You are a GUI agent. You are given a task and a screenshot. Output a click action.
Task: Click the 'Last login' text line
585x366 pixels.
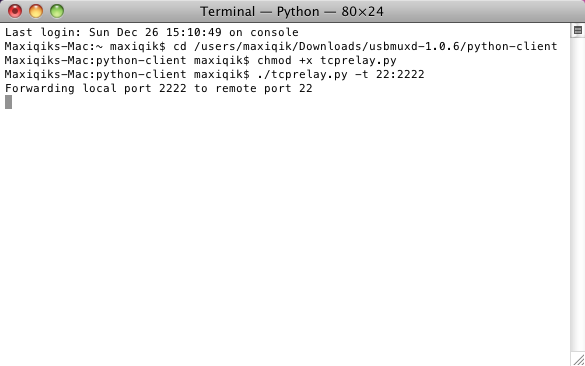pyautogui.click(x=151, y=32)
